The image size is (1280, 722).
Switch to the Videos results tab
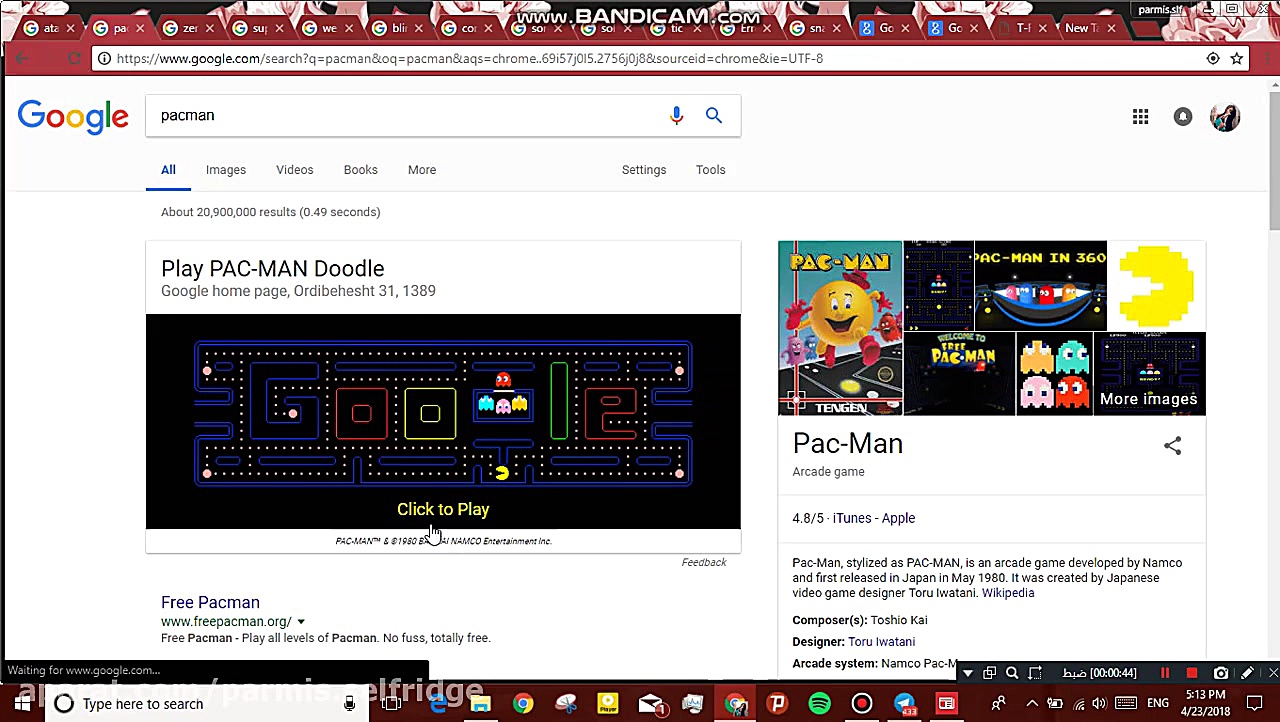tap(295, 170)
